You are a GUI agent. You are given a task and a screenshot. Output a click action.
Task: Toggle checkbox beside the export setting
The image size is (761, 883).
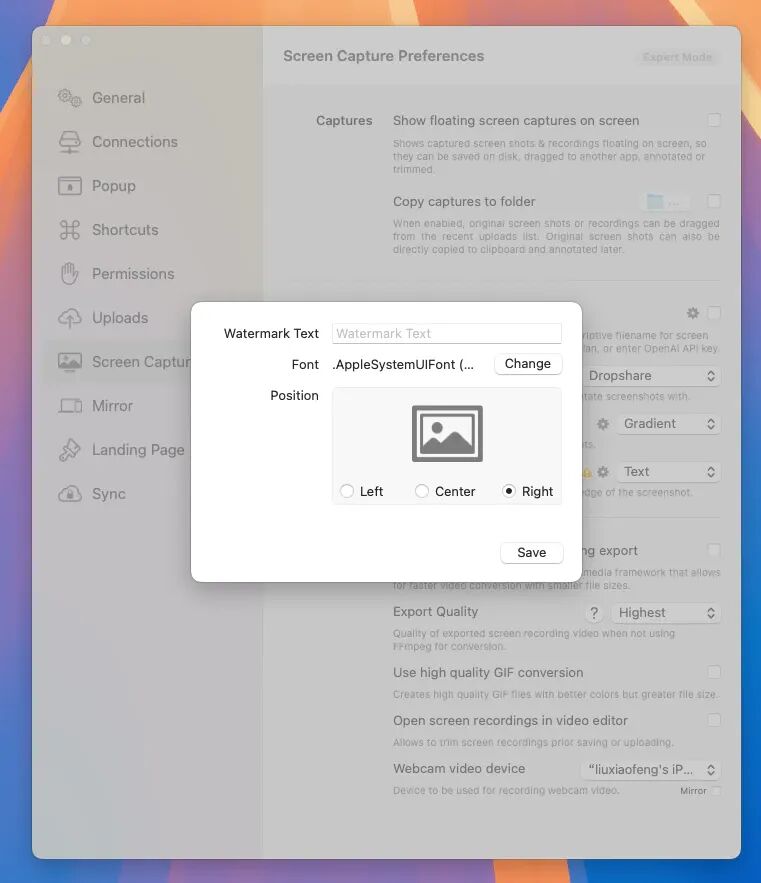click(714, 550)
